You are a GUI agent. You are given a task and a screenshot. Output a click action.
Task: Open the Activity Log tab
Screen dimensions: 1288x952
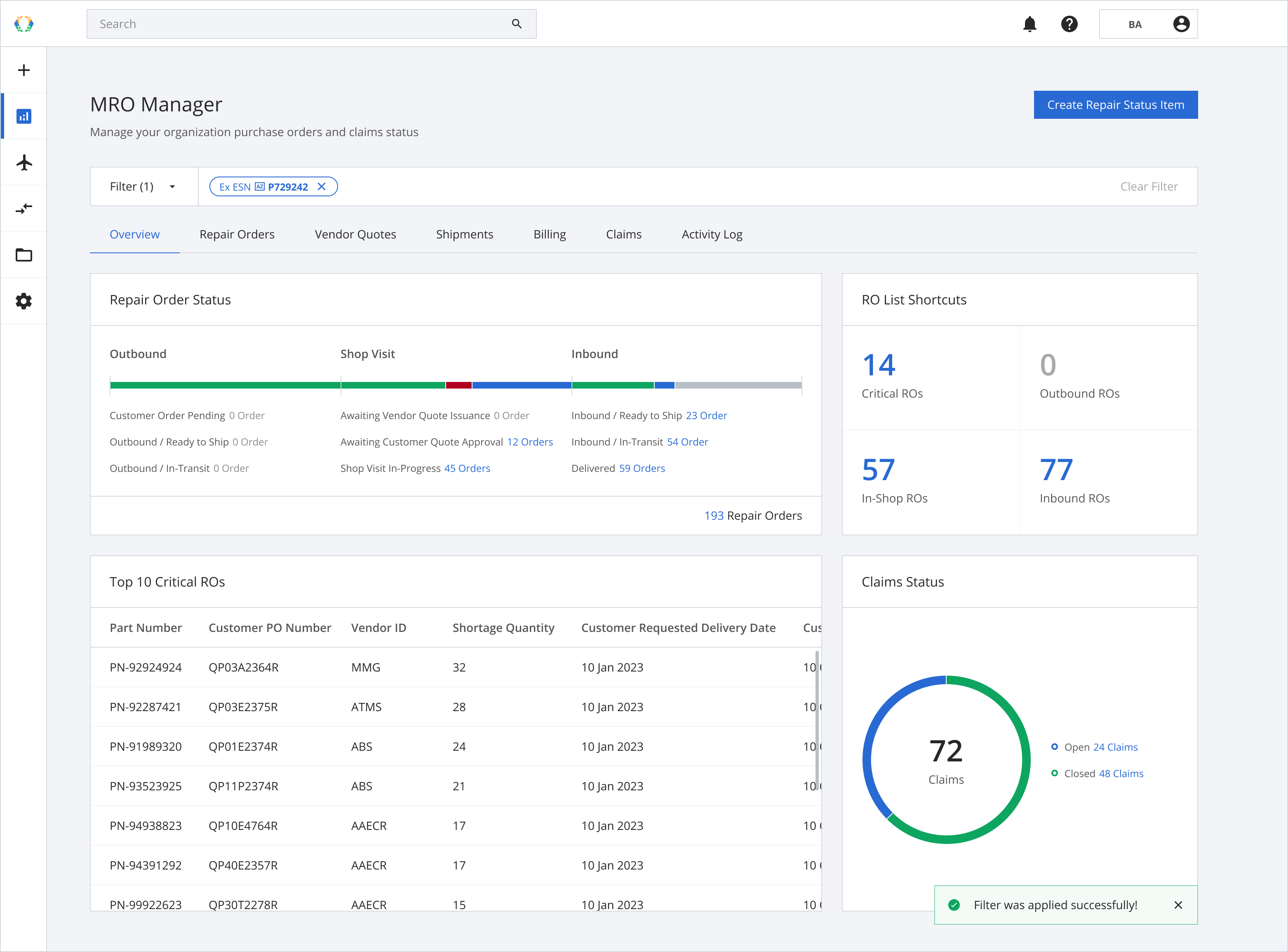(712, 235)
